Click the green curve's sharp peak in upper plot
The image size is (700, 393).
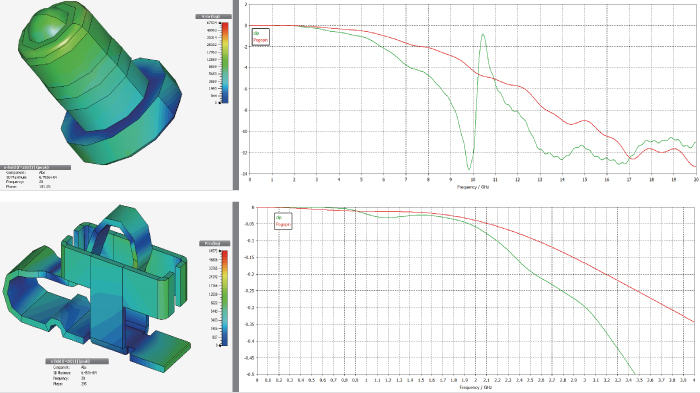click(483, 35)
